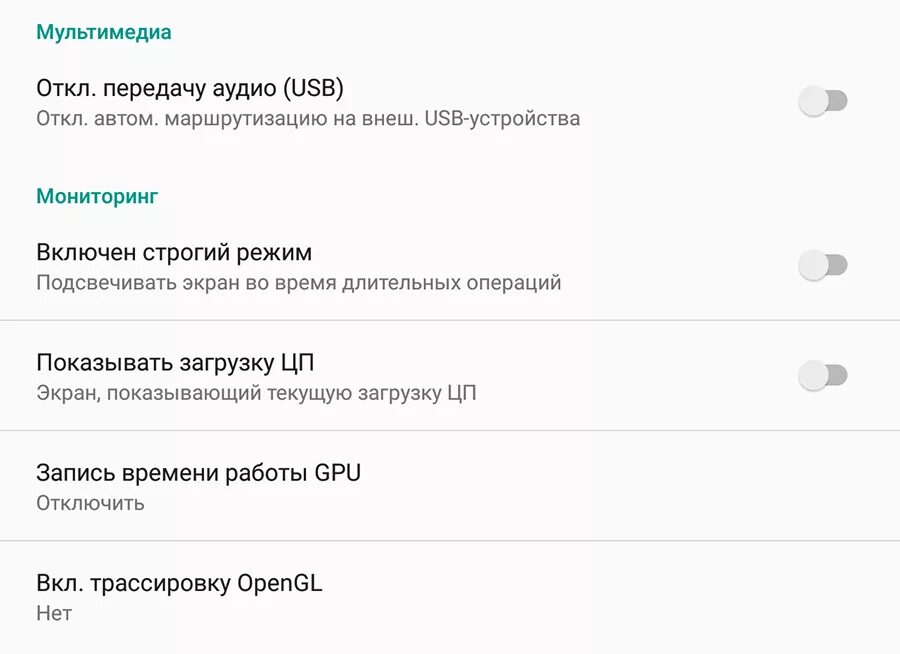Image resolution: width=900 pixels, height=654 pixels.
Task: Click the 'Мультимедиа' section header
Action: click(x=104, y=32)
